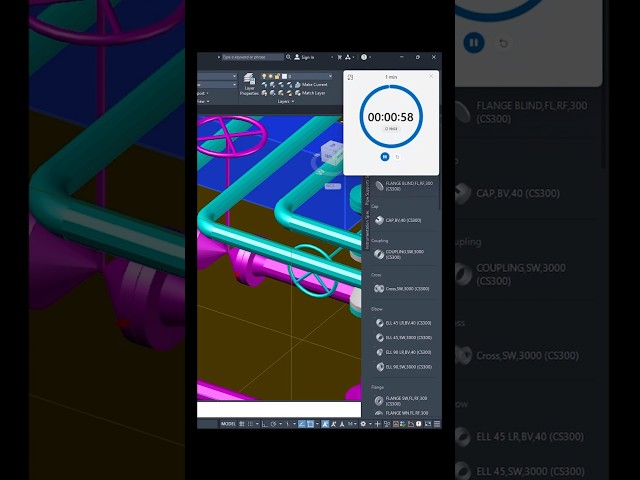Image resolution: width=640 pixels, height=480 pixels.
Task: Click the search magnifier icon
Action: click(288, 57)
